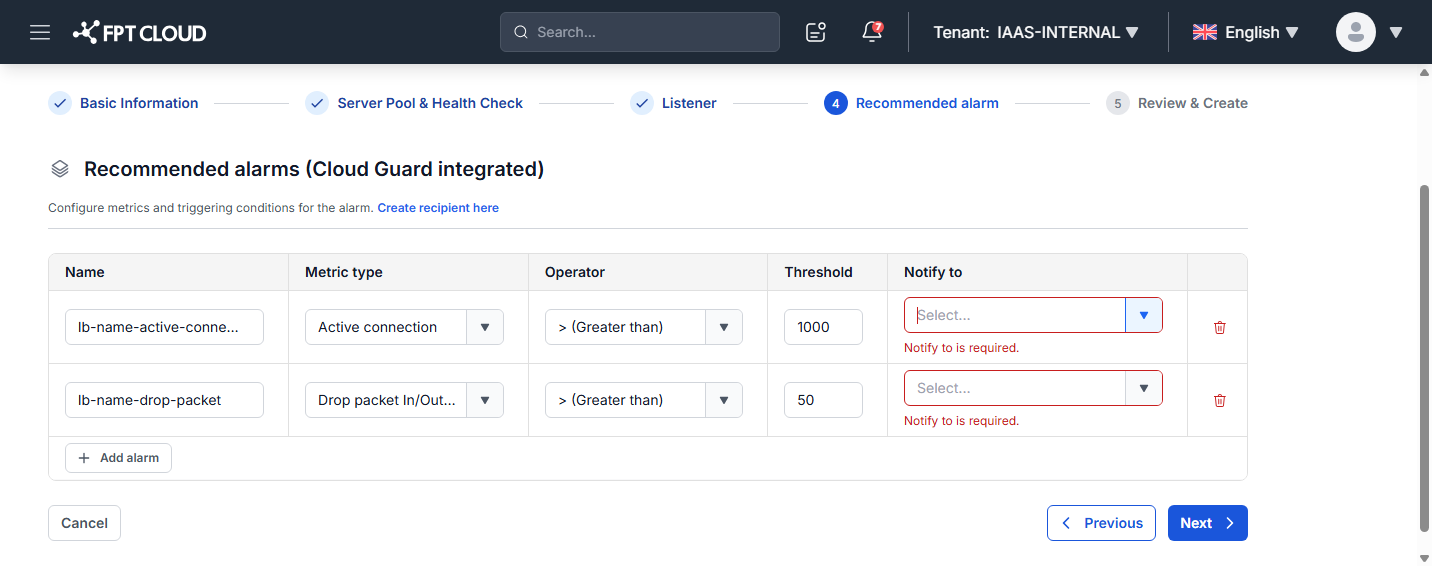This screenshot has height=566, width=1432.
Task: Edit the threshold value 50
Action: click(823, 400)
